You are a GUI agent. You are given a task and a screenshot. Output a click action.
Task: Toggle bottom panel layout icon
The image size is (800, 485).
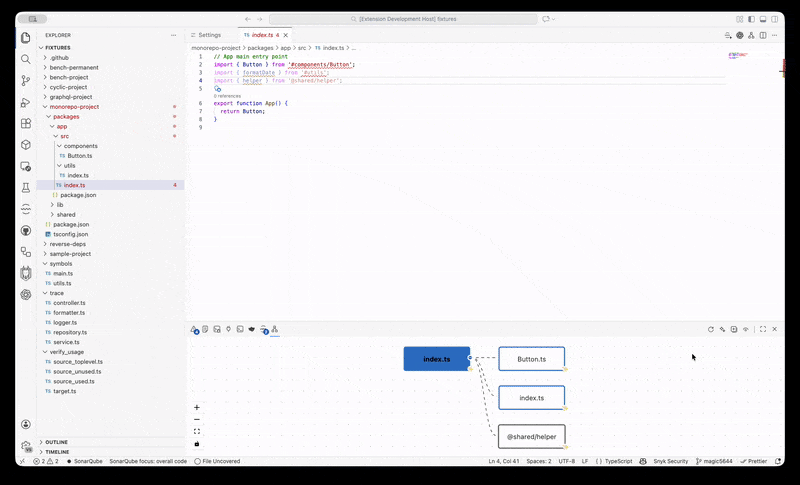763,19
